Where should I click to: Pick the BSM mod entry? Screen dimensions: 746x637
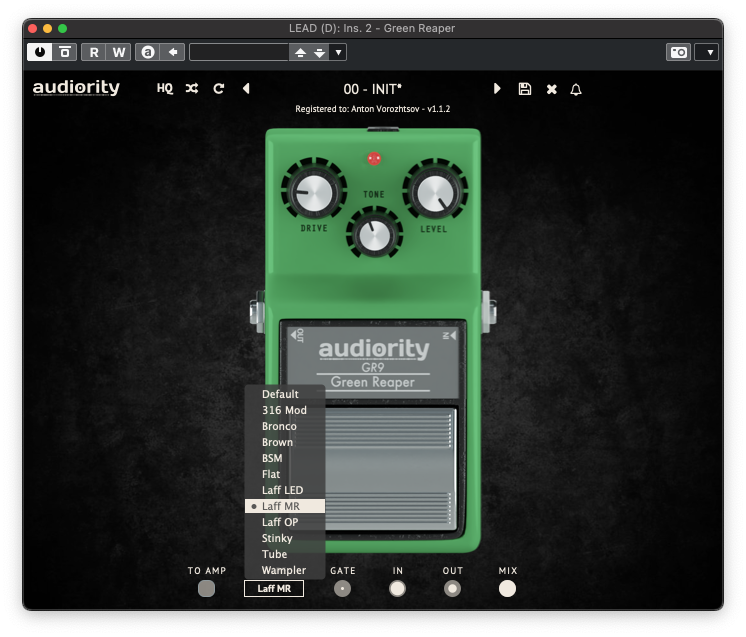click(x=285, y=458)
